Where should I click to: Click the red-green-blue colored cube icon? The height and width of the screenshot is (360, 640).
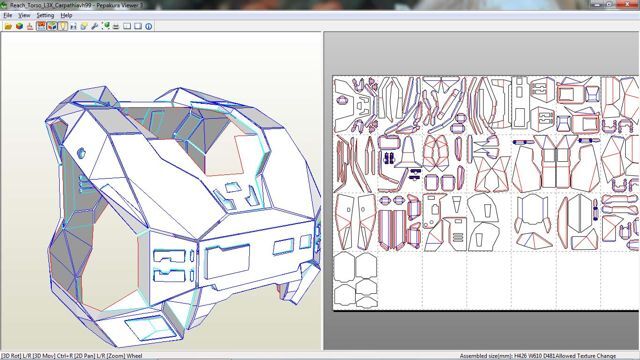(19, 26)
